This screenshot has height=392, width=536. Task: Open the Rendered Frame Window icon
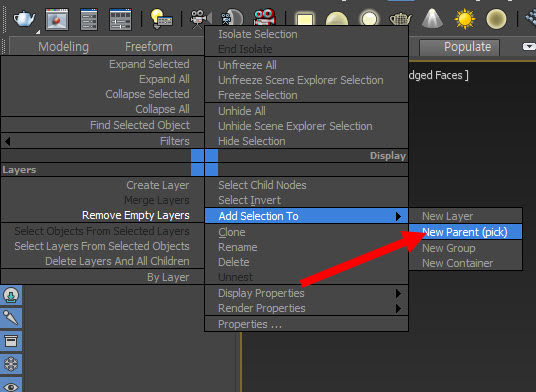[57, 19]
